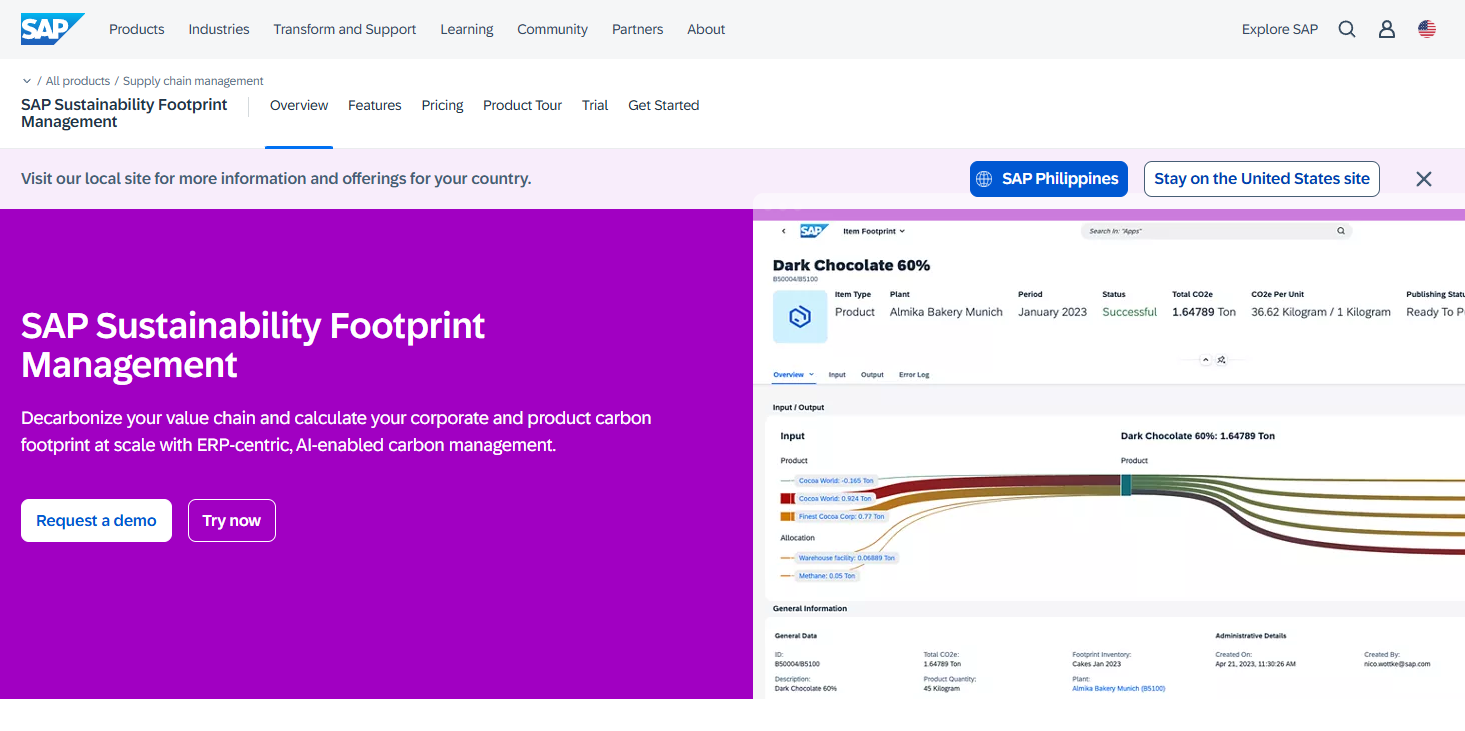The image size is (1465, 731).
Task: Open the Transform and Support menu
Action: pos(345,29)
